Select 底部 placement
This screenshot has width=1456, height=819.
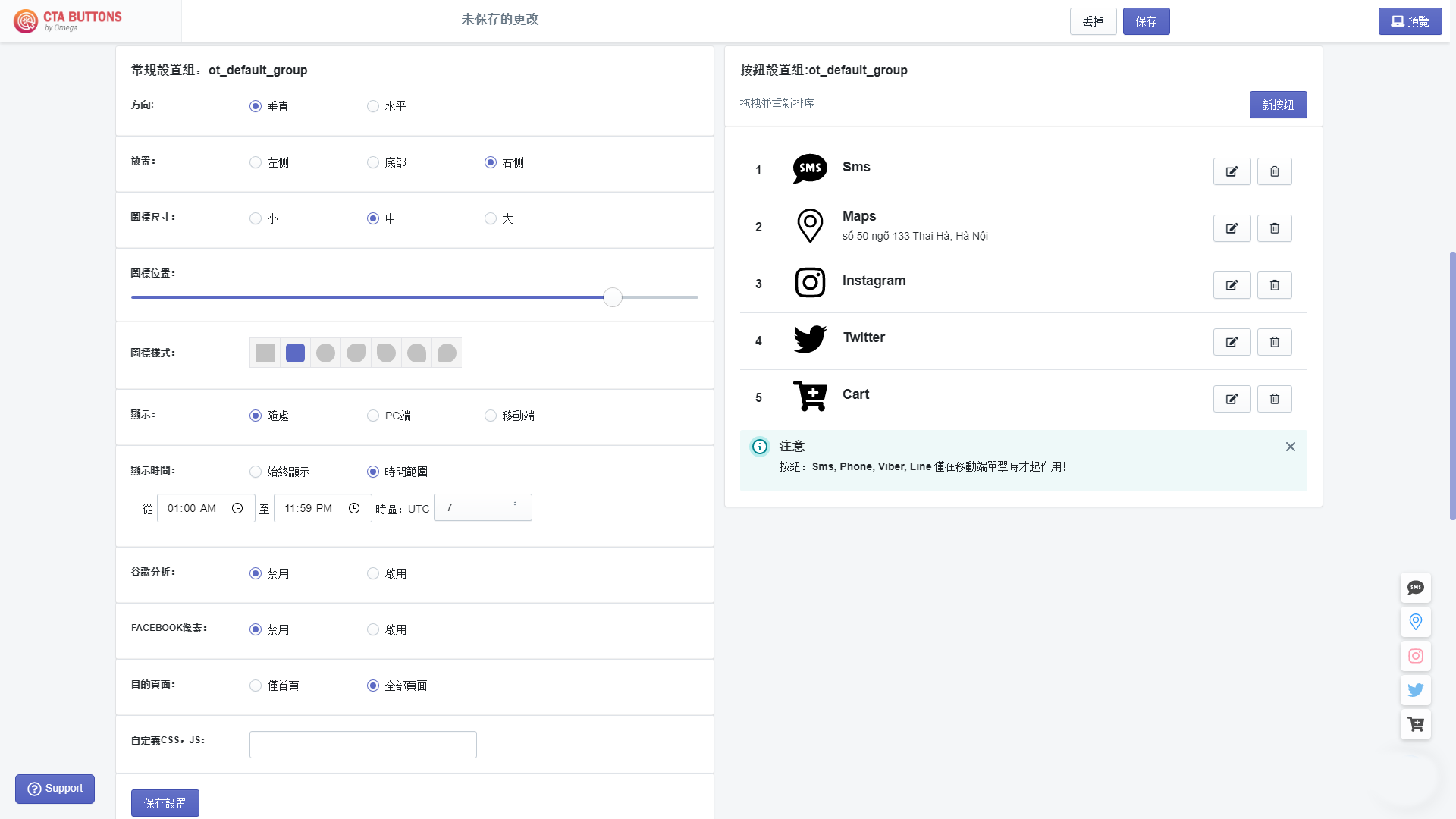pyautogui.click(x=373, y=162)
